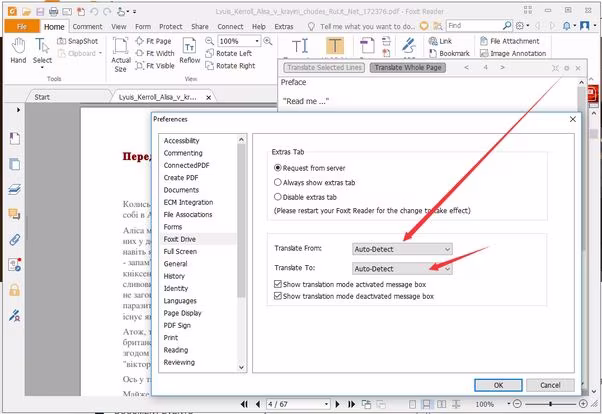Click preferences list scrollbar down arrow
Image resolution: width=602 pixels, height=414 pixels.
click(x=241, y=368)
